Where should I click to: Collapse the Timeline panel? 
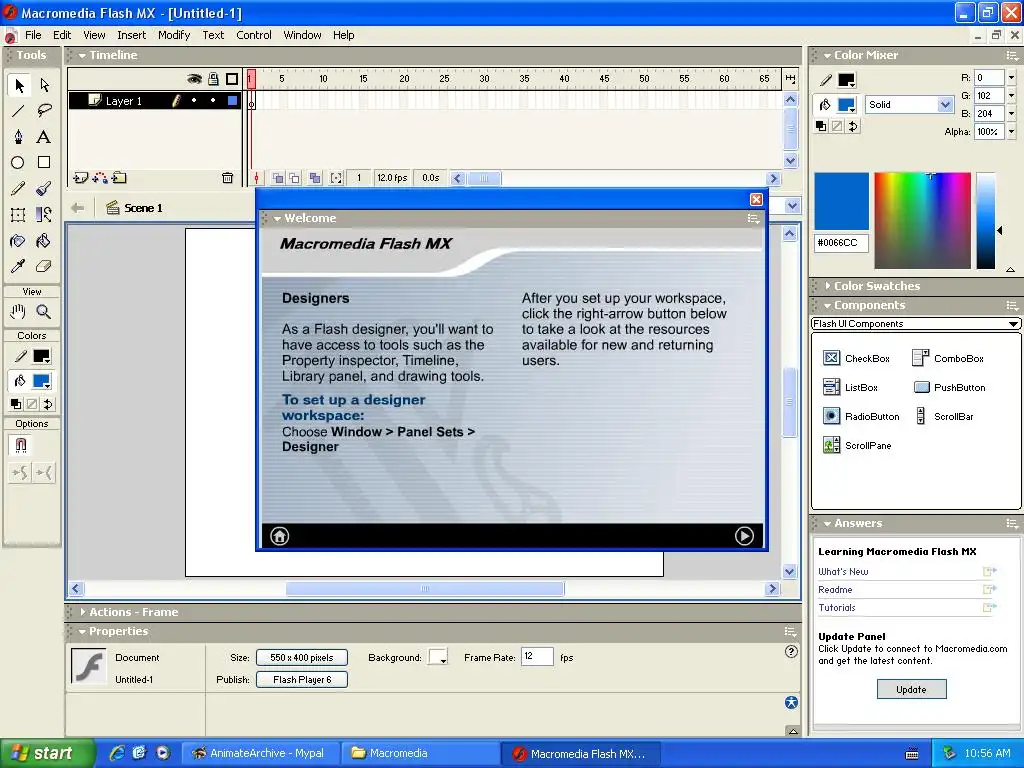coord(82,56)
